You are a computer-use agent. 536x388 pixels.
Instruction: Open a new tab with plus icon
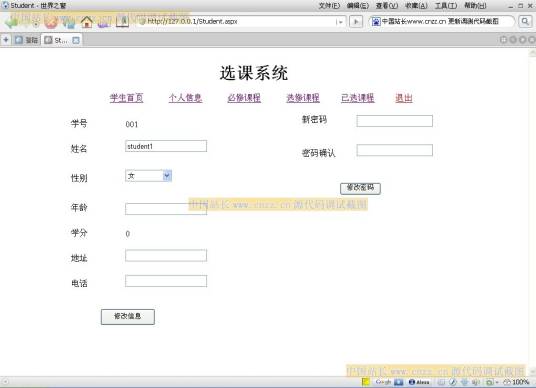pos(6,40)
